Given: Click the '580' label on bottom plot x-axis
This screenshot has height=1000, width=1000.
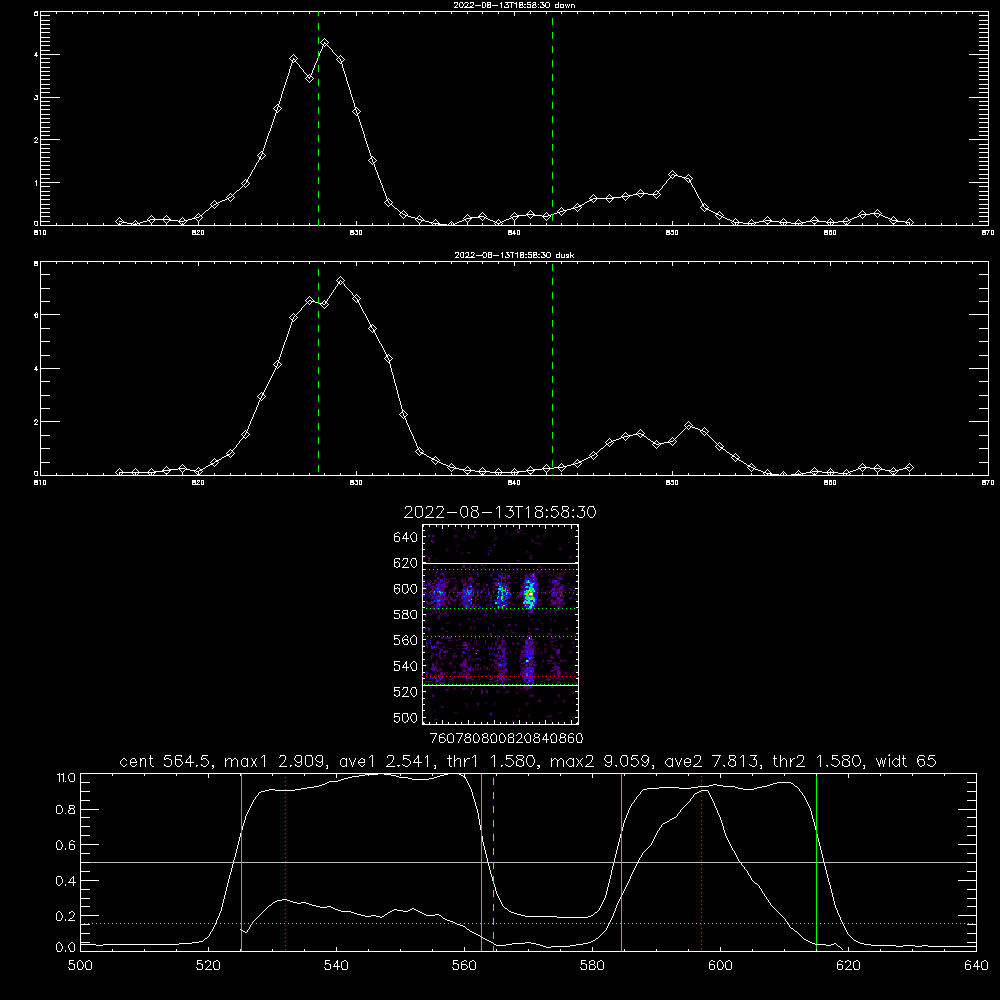Looking at the screenshot, I should (592, 966).
